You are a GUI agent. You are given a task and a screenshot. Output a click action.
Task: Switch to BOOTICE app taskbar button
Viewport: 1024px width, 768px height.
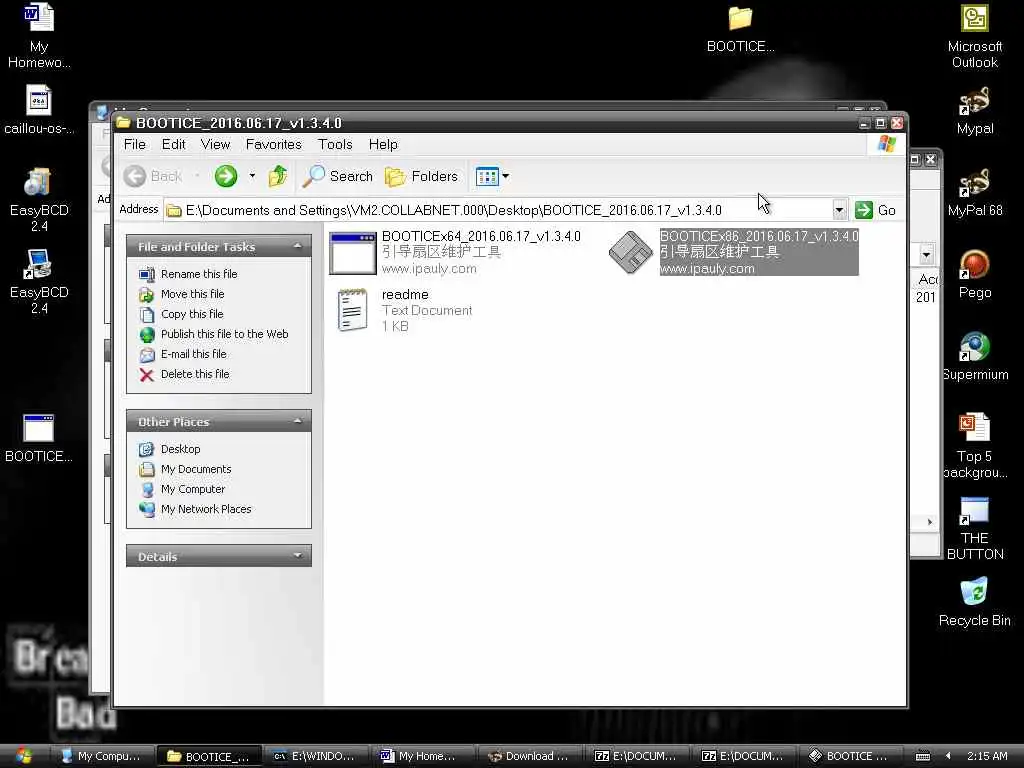(x=852, y=756)
